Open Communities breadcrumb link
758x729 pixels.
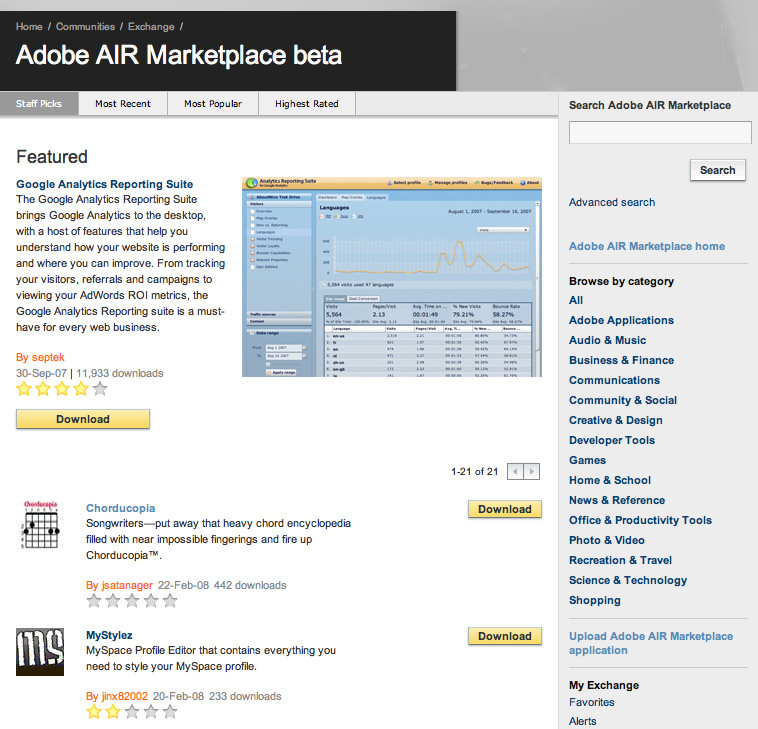(x=86, y=27)
